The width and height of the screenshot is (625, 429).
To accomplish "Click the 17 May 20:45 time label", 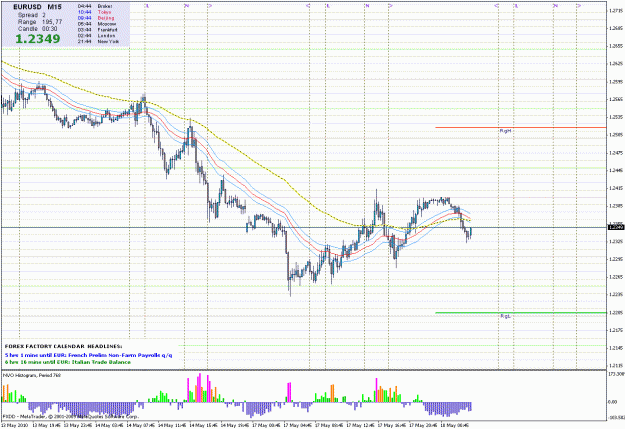I will click(424, 425).
